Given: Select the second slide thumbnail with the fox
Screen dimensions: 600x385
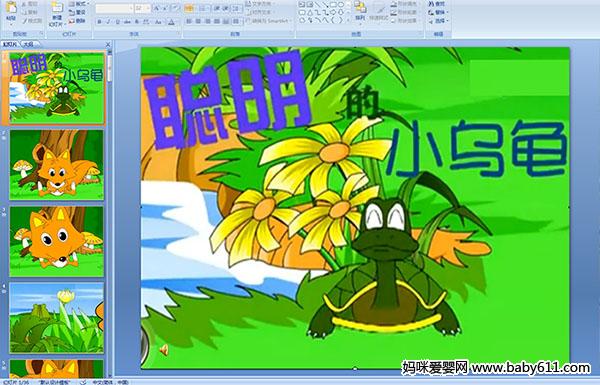Looking at the screenshot, I should [57, 165].
